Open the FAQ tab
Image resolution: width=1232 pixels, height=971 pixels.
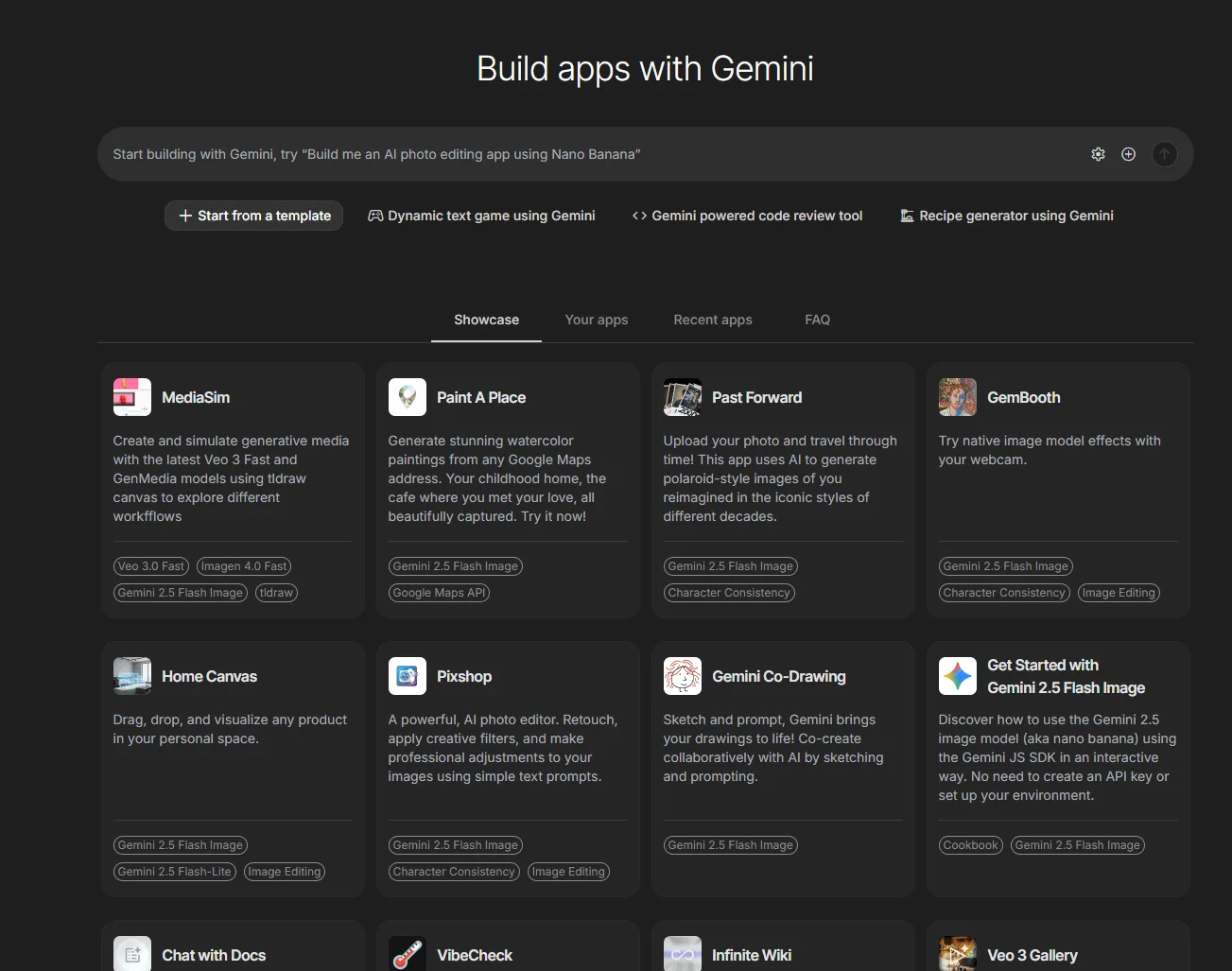818,320
